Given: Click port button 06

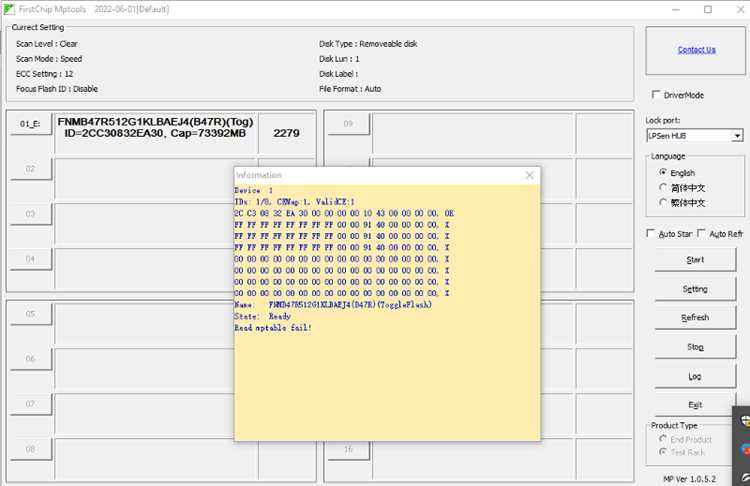Looking at the screenshot, I should pyautogui.click(x=31, y=359).
